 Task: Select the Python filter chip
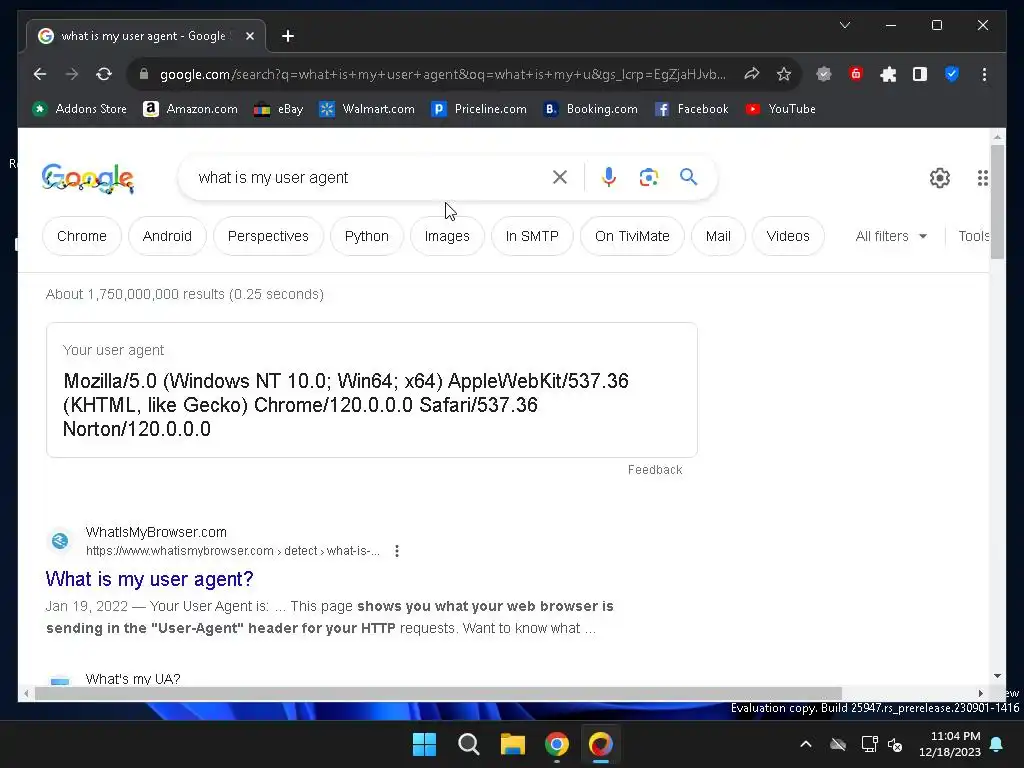click(x=366, y=236)
